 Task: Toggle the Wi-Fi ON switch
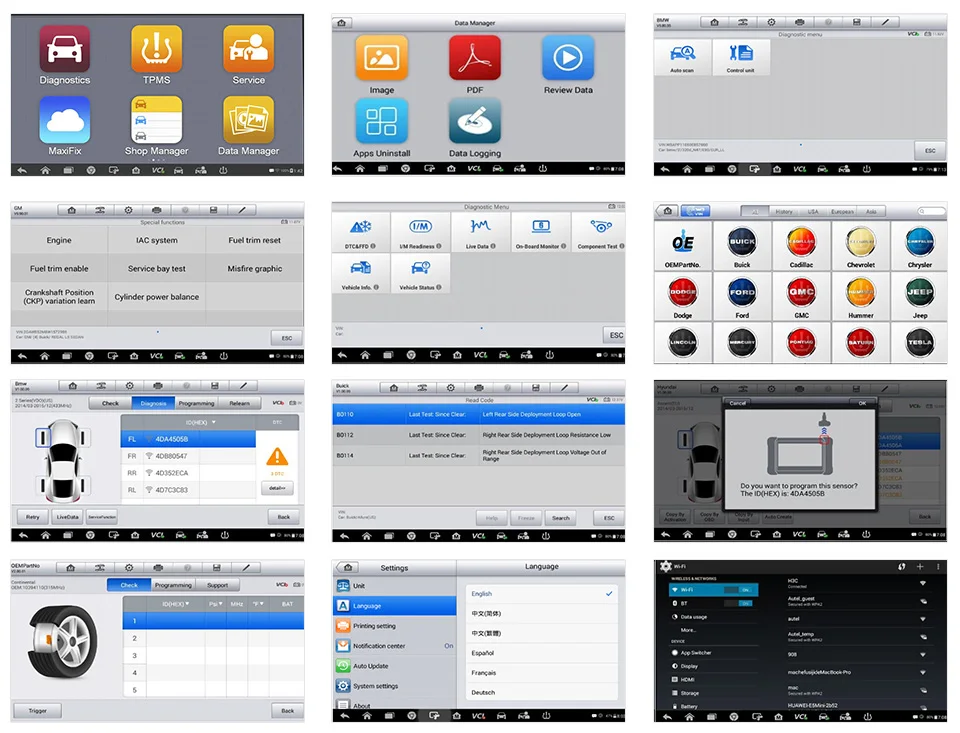click(738, 590)
